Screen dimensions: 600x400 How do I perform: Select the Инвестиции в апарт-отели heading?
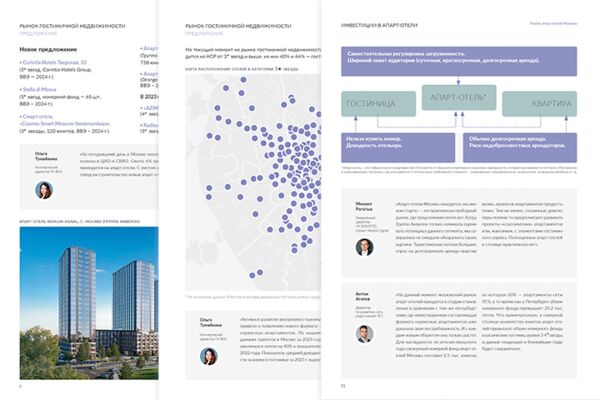coord(379,25)
